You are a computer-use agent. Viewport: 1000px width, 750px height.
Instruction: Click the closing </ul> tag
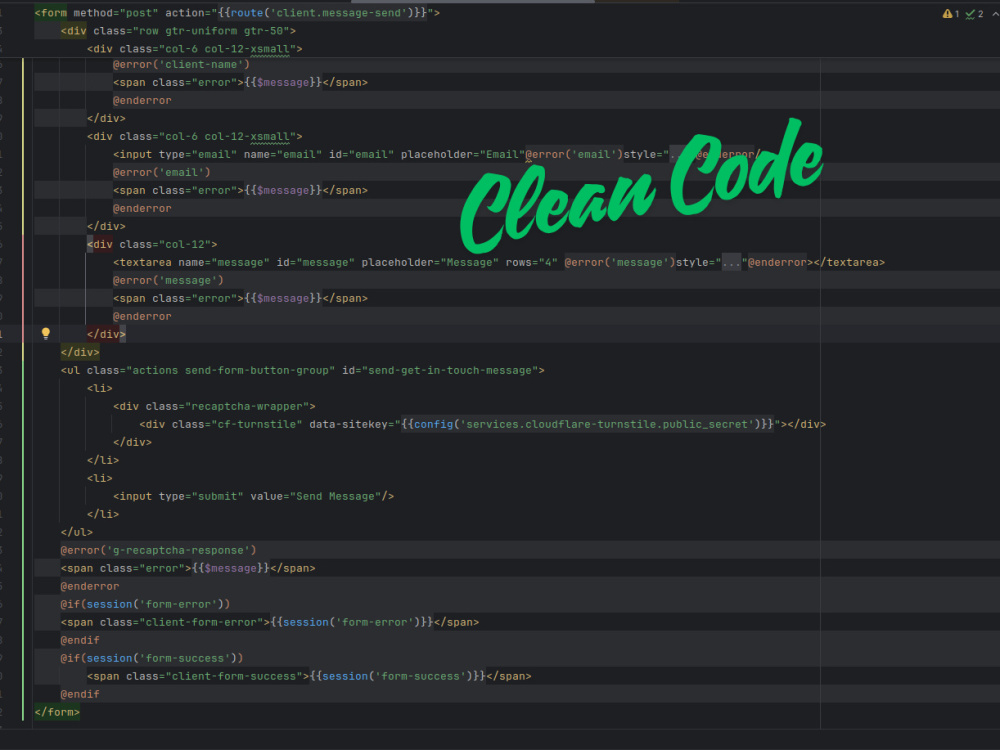point(77,532)
